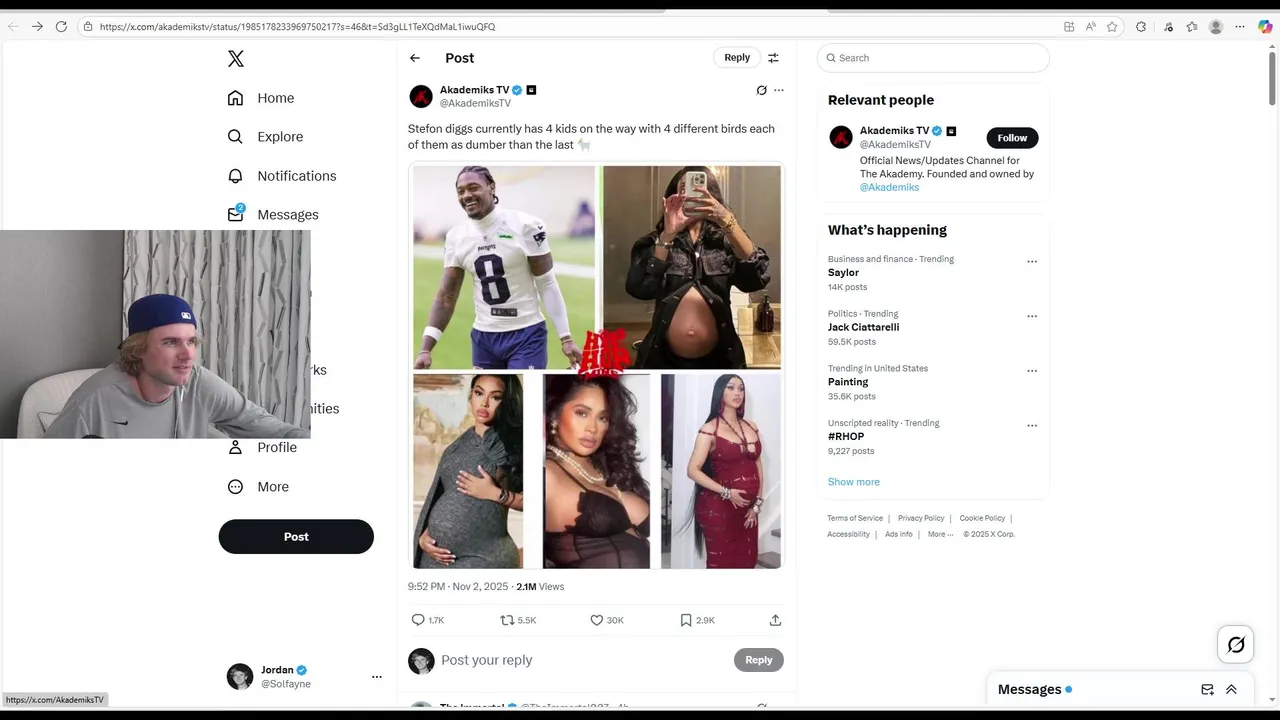Click the Search input field
This screenshot has height=720, width=1280.
[x=933, y=58]
